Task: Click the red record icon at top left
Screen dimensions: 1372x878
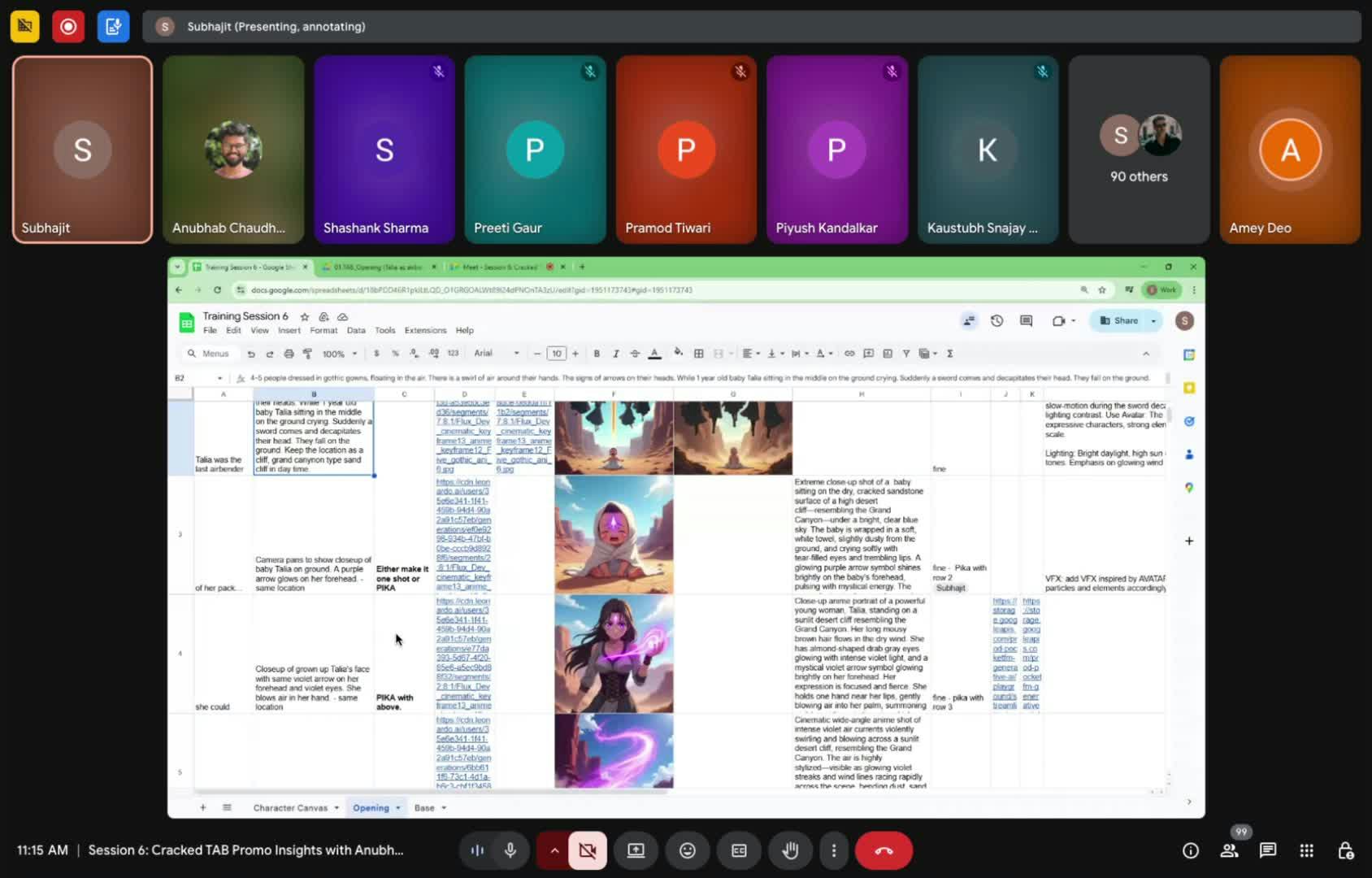Action: pyautogui.click(x=69, y=27)
